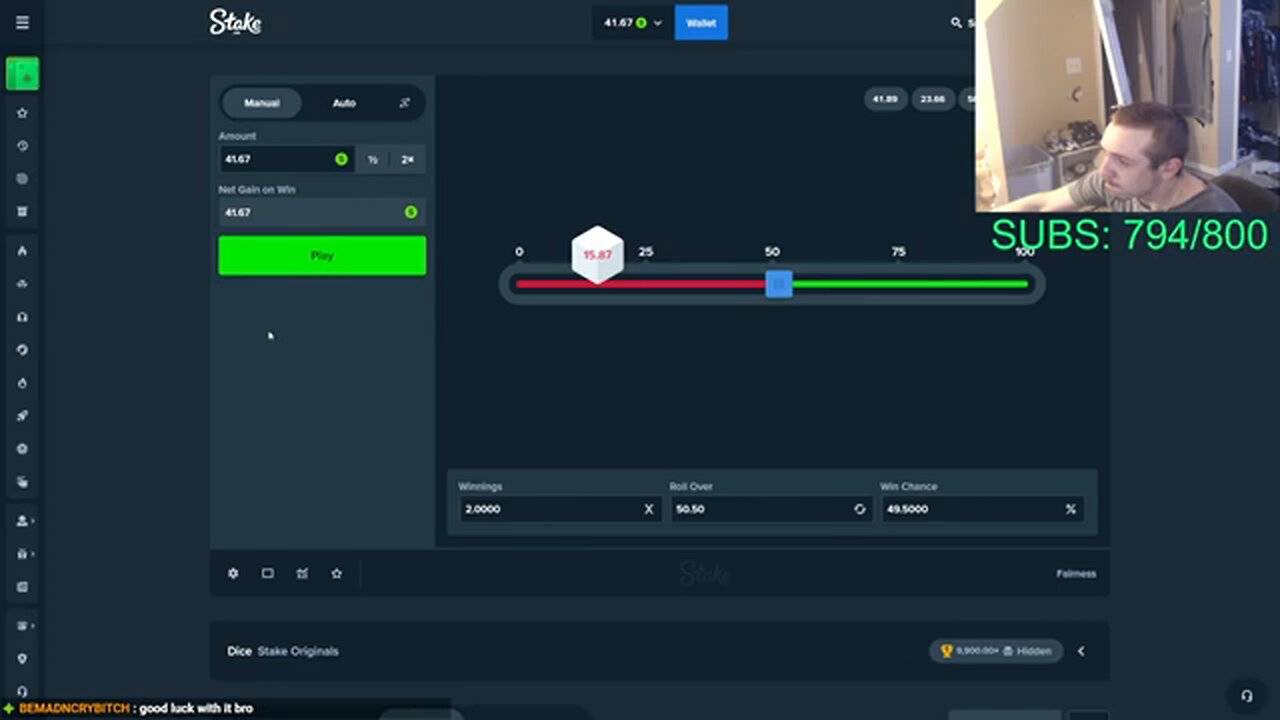1280x720 pixels.
Task: Click the 15.87 dice result marker
Action: tap(597, 254)
